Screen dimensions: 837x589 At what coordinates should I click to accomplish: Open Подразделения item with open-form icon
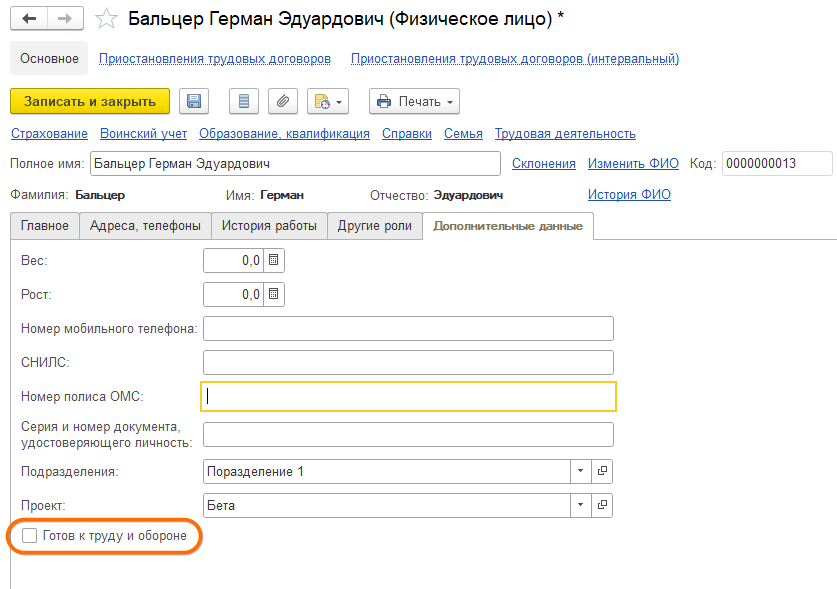tap(602, 471)
